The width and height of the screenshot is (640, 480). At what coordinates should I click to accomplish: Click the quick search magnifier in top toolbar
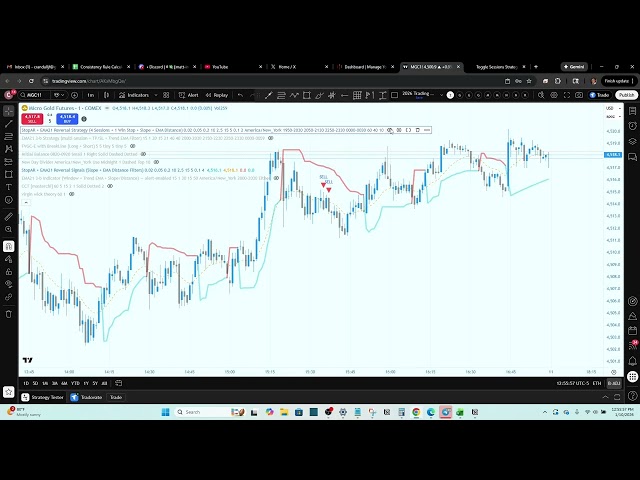coord(541,95)
